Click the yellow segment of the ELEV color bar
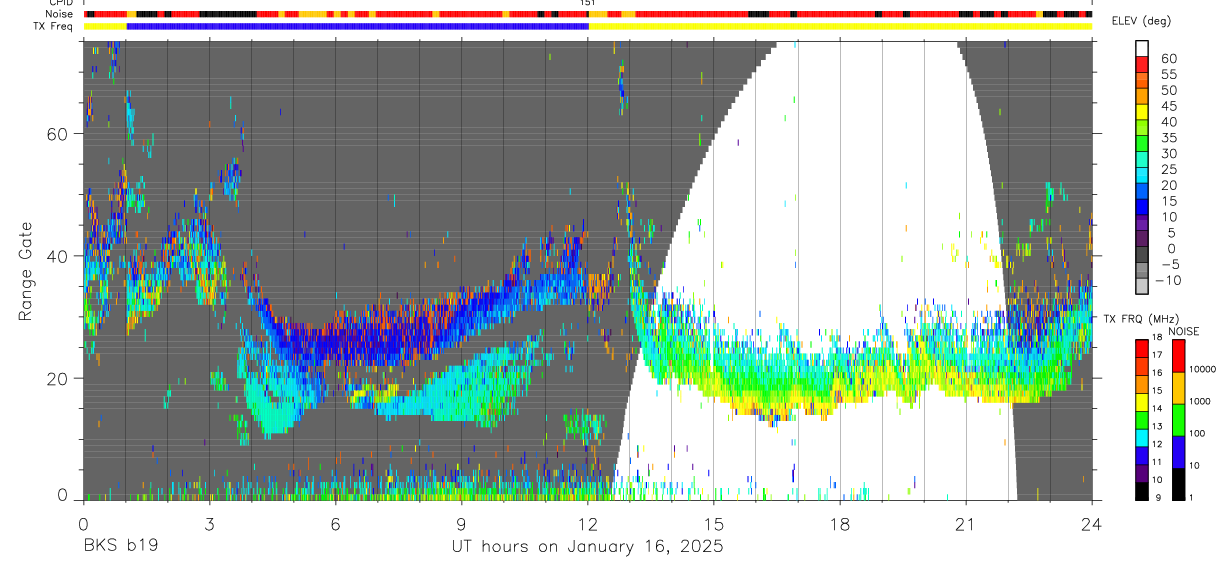Image resolution: width=1228 pixels, height=567 pixels. click(x=1142, y=112)
